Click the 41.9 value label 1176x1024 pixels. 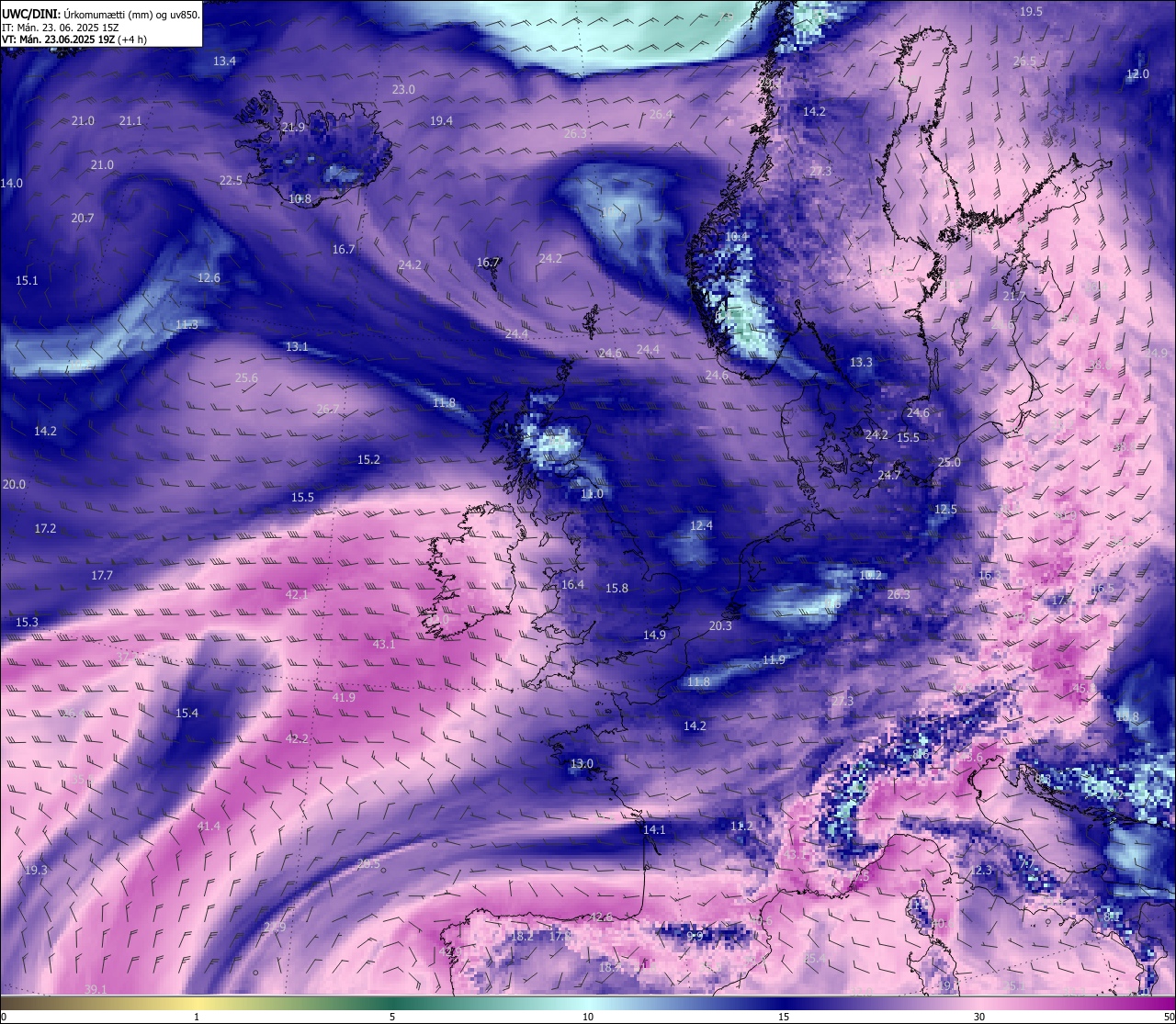pyautogui.click(x=344, y=697)
